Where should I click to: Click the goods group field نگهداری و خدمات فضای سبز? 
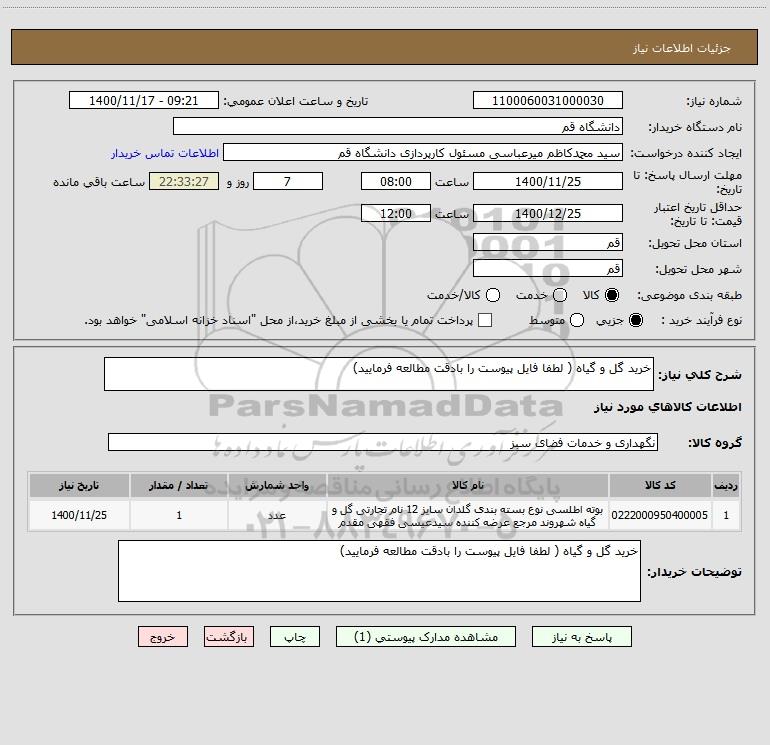tap(383, 442)
